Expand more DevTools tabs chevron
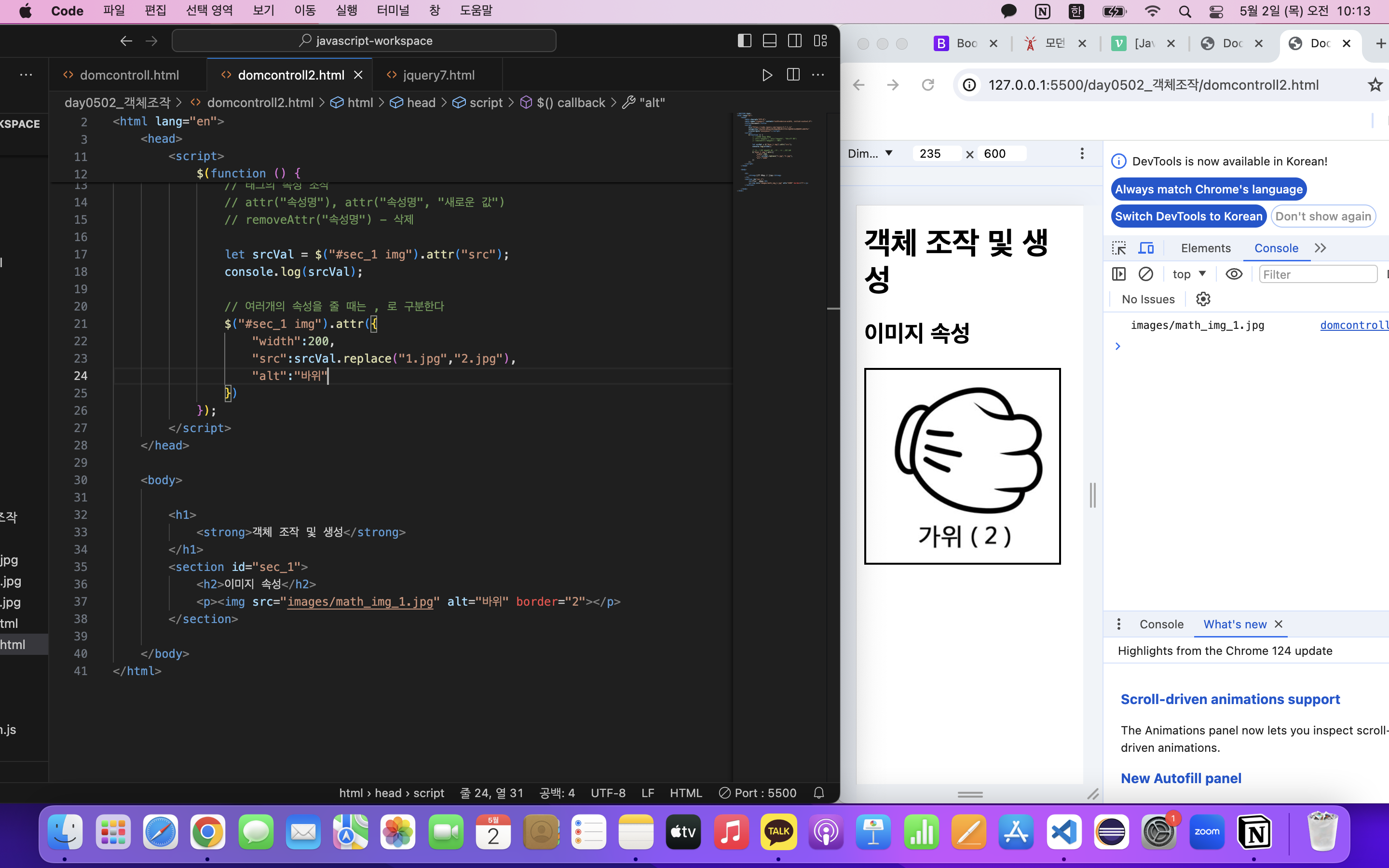 tap(1321, 248)
